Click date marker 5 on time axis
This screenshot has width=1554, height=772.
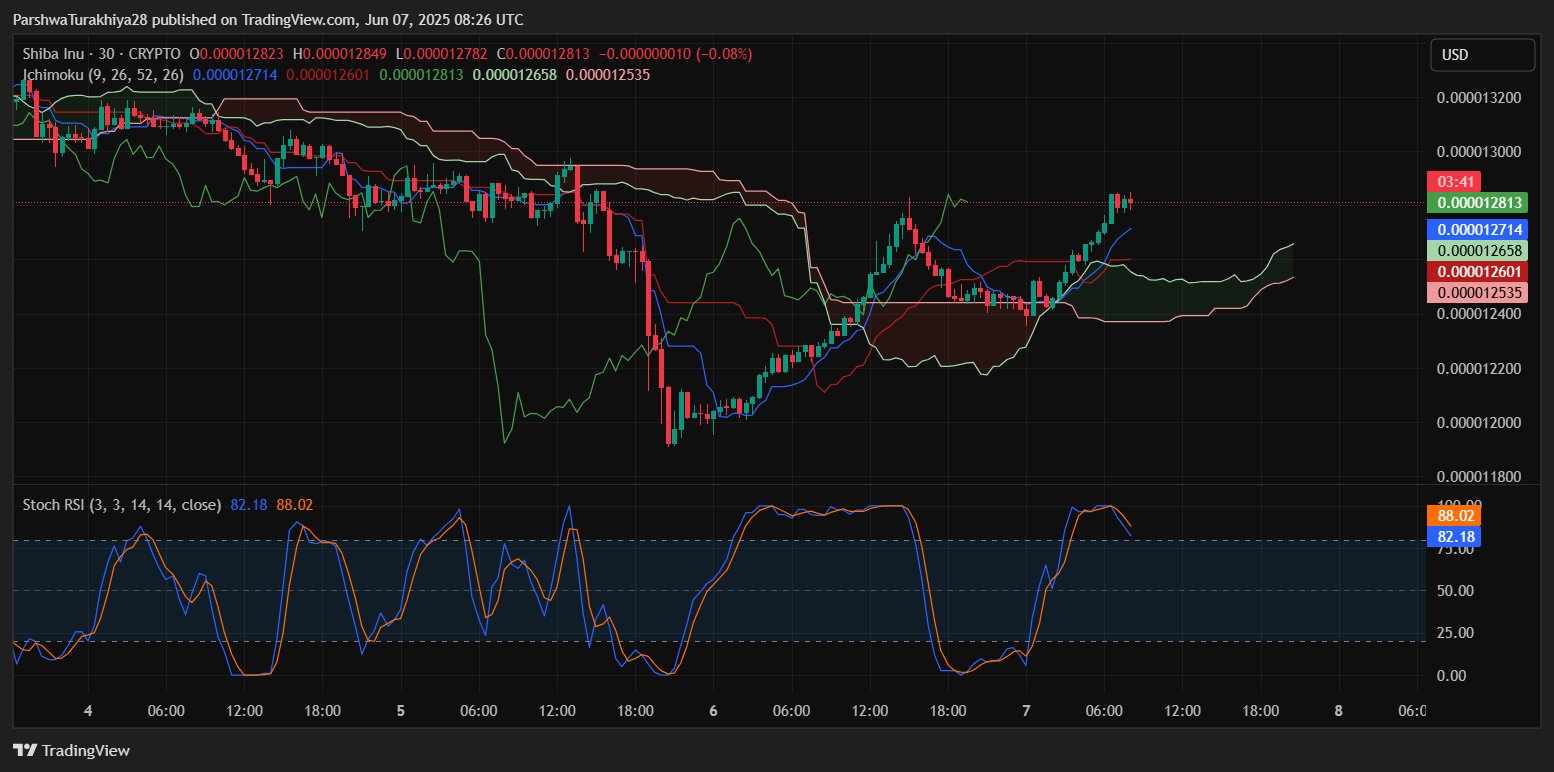(x=400, y=711)
